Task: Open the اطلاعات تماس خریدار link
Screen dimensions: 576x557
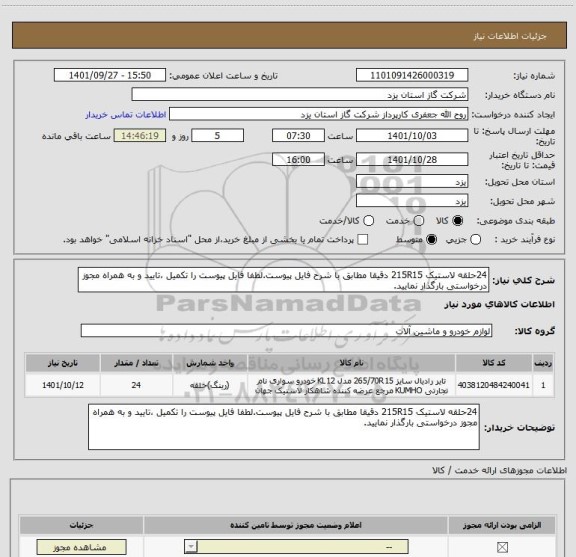Action: [126, 115]
